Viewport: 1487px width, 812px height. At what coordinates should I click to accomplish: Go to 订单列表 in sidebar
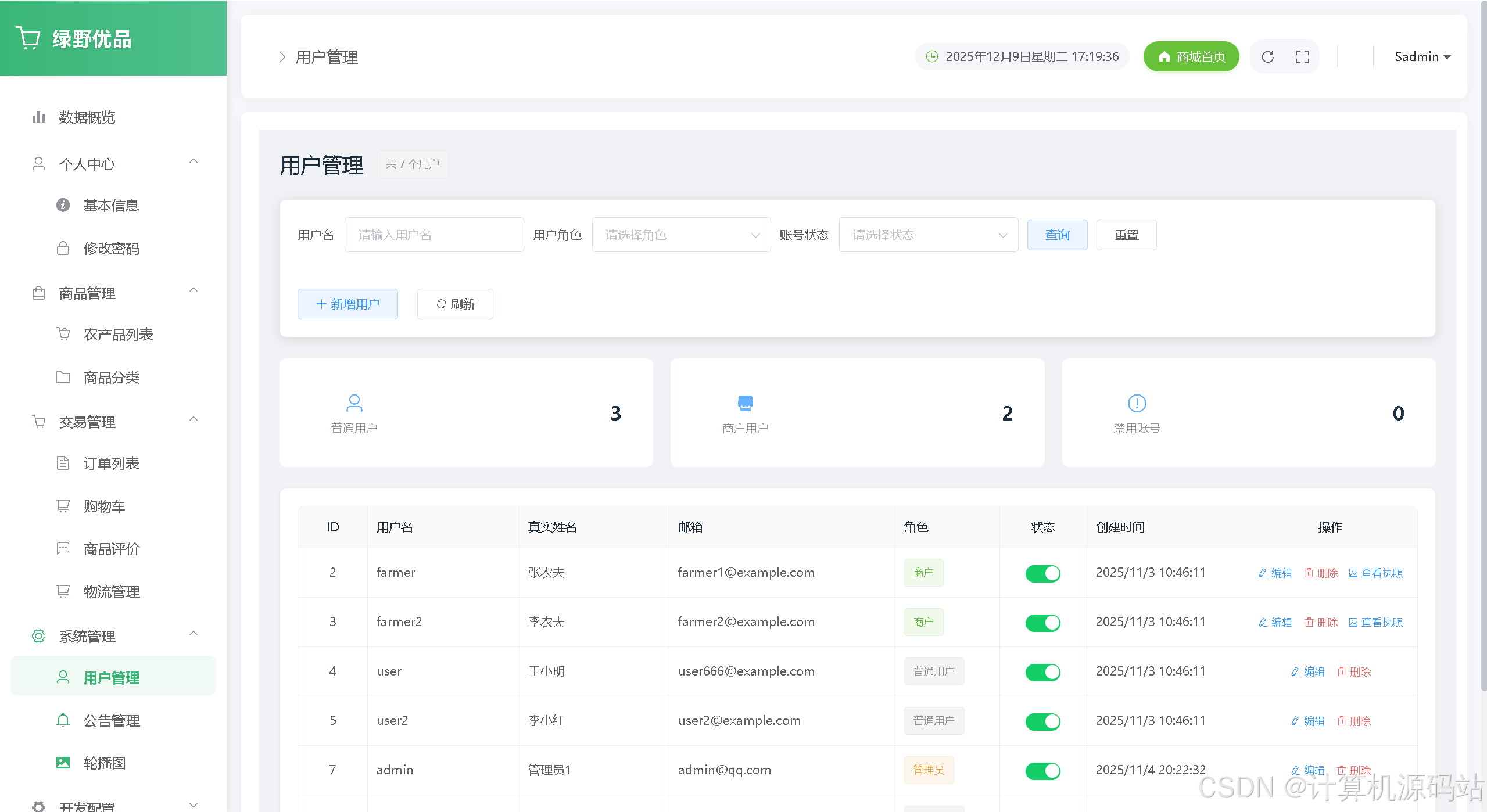click(111, 464)
